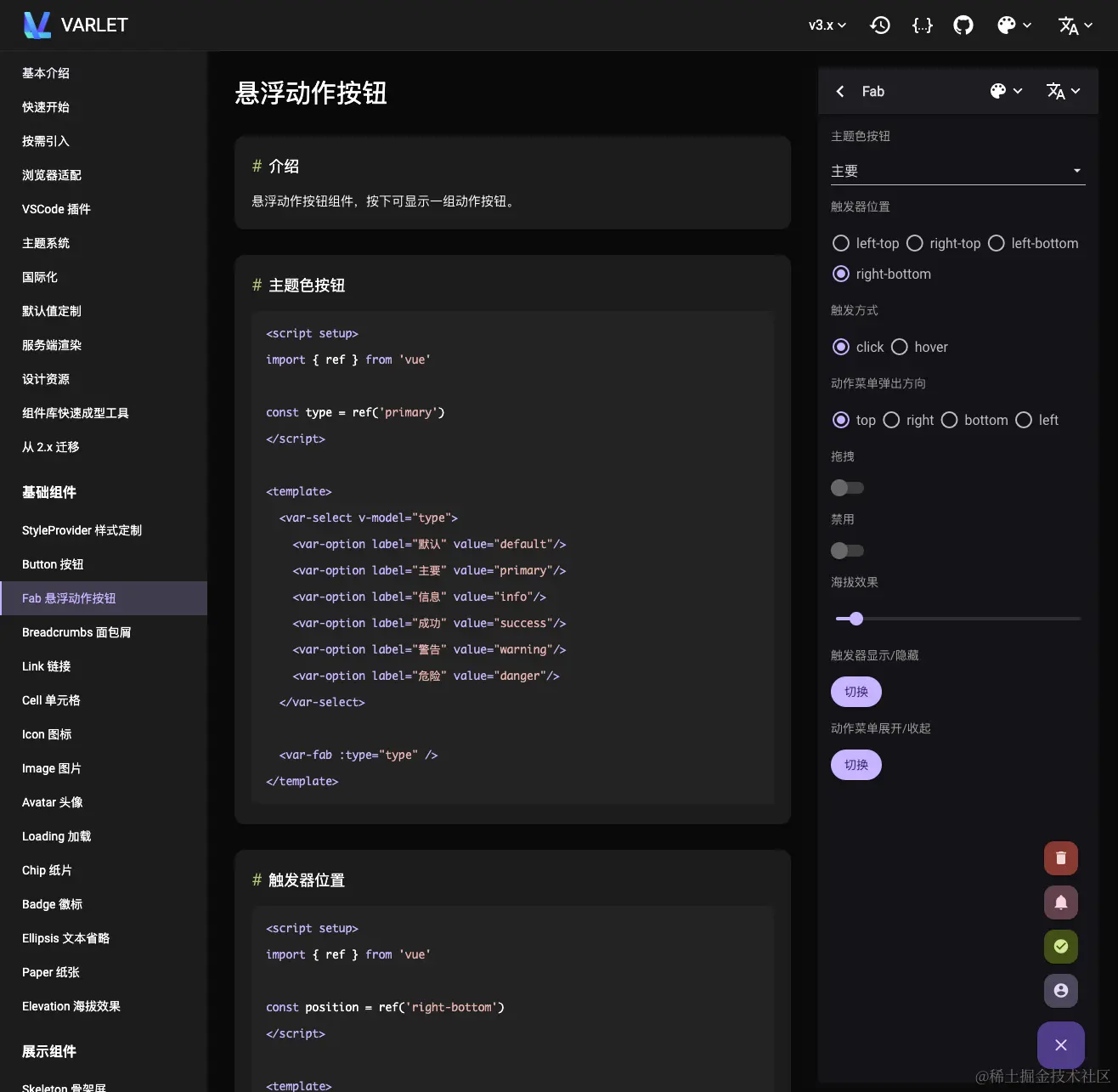1118x1092 pixels.
Task: Click 切换 under 触发器显示/隐藏
Action: coord(856,692)
